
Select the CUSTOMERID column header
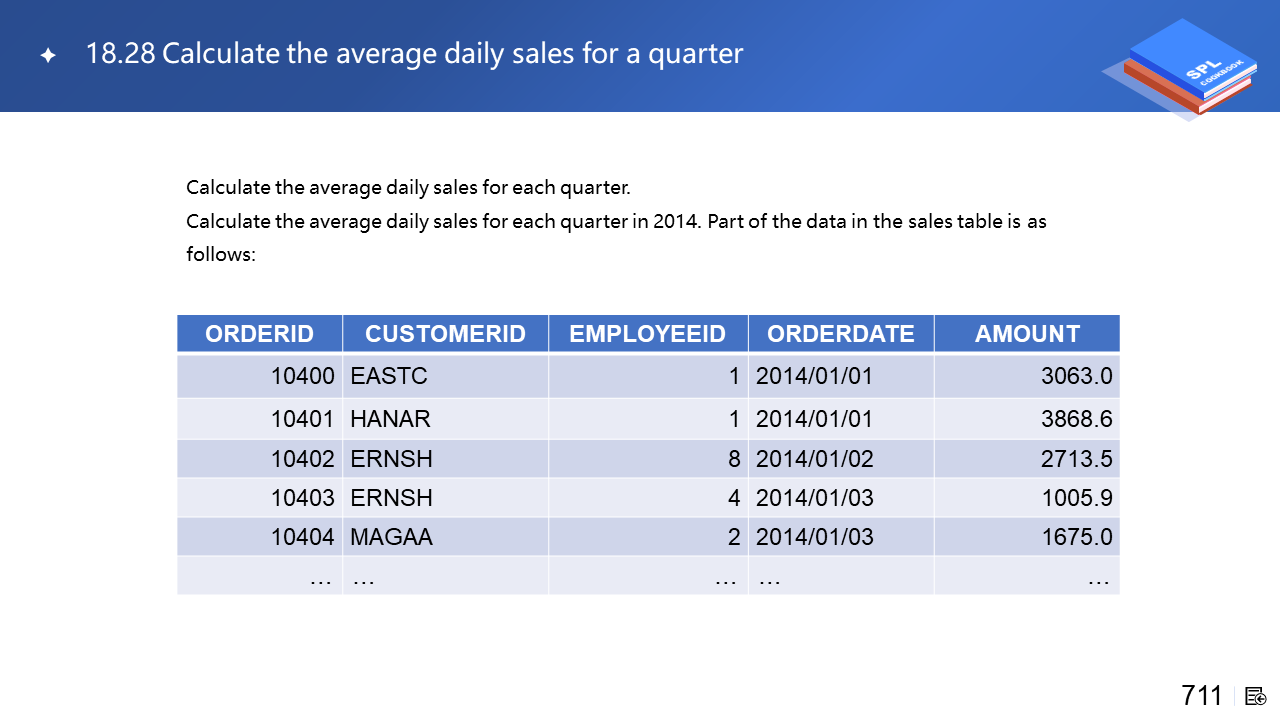click(x=445, y=334)
